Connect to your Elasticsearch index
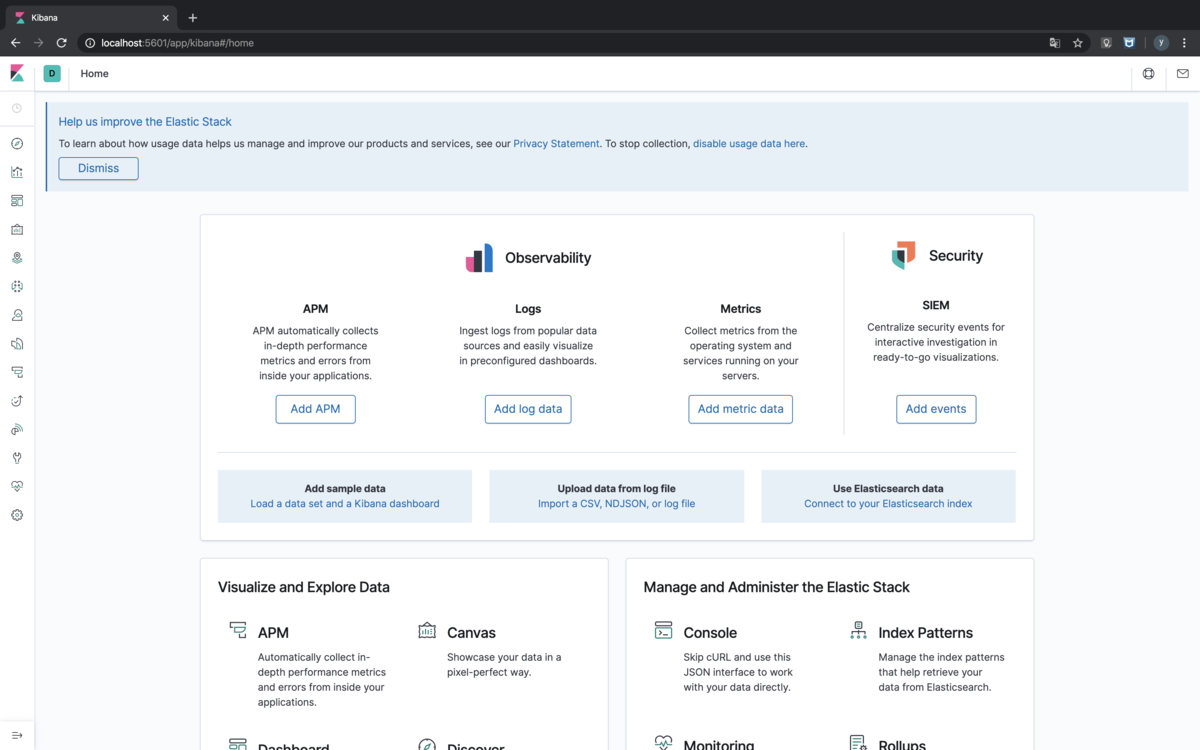 point(888,504)
